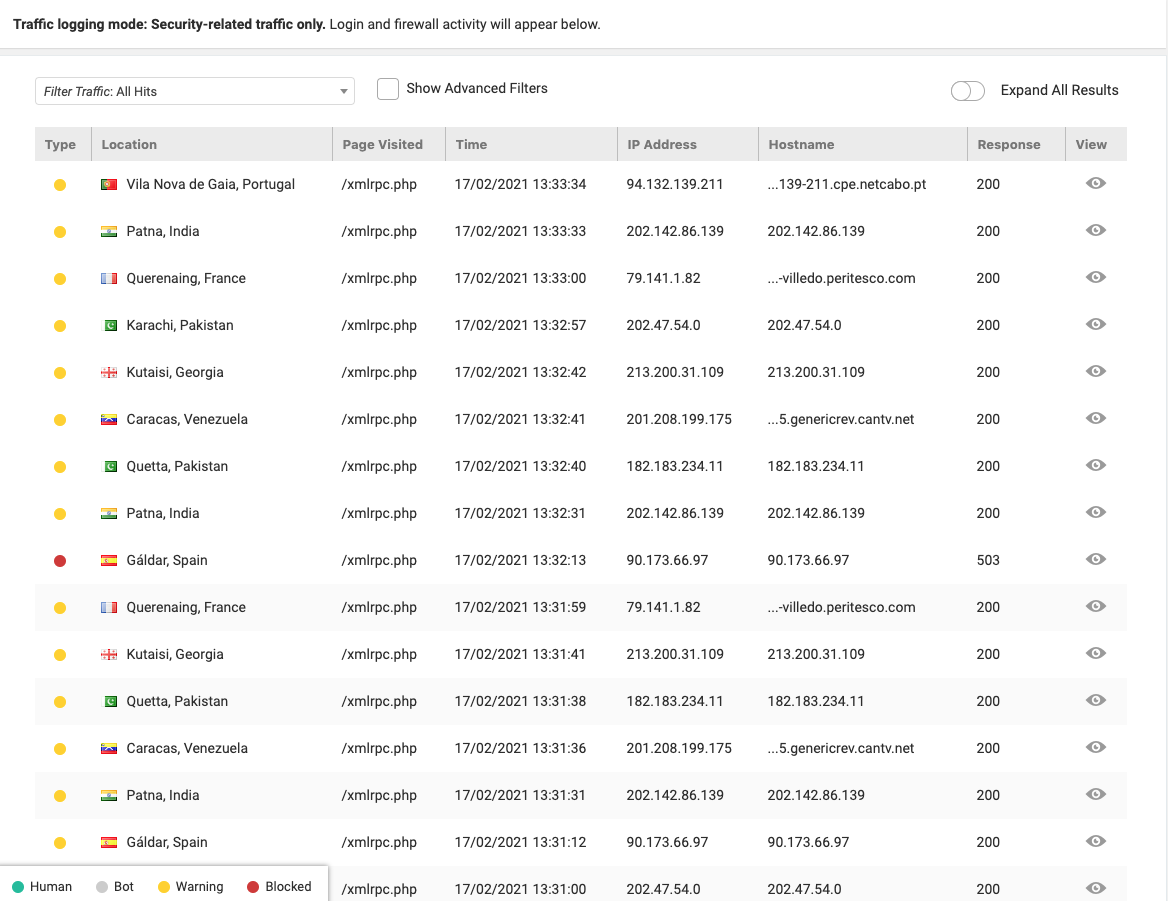Click the hostname on the 13:31:59 Querenaing row
Image resolution: width=1168 pixels, height=901 pixels.
click(x=842, y=607)
